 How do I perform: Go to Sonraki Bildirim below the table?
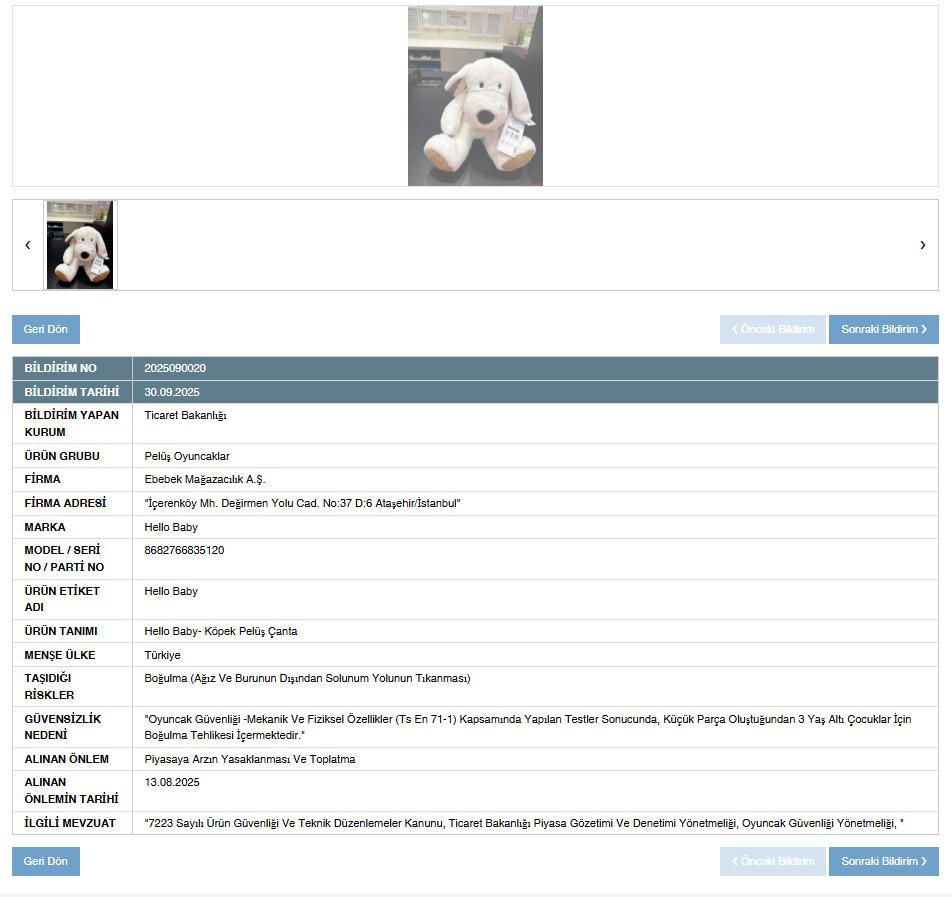point(883,862)
